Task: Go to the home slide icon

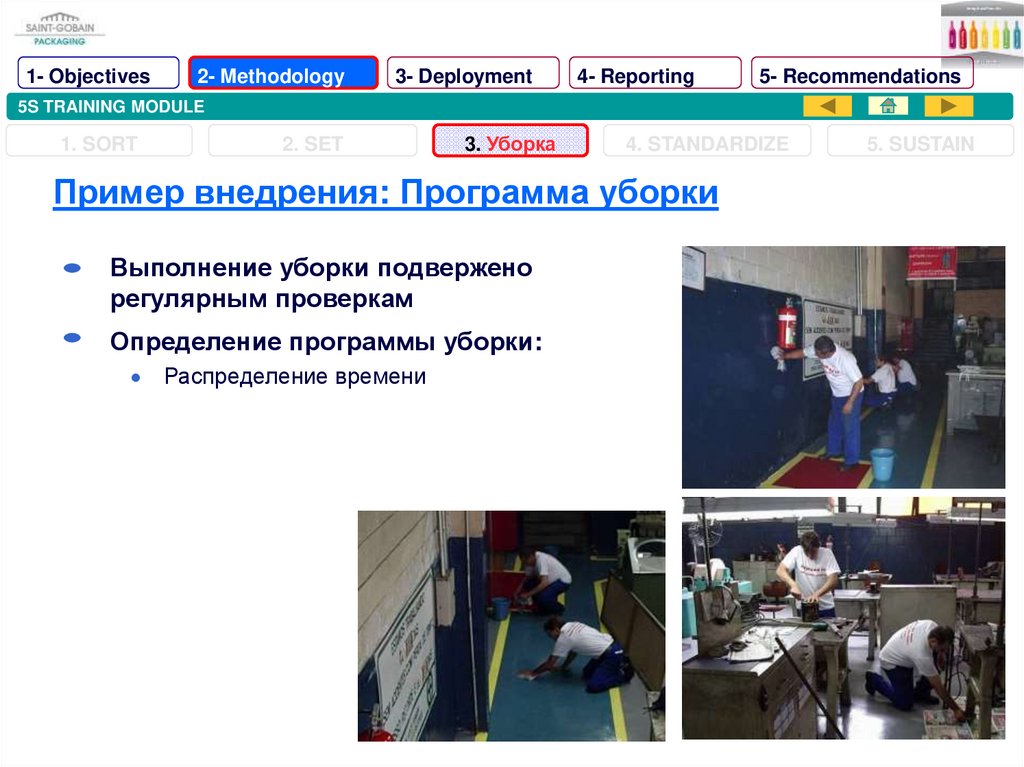Action: (887, 106)
